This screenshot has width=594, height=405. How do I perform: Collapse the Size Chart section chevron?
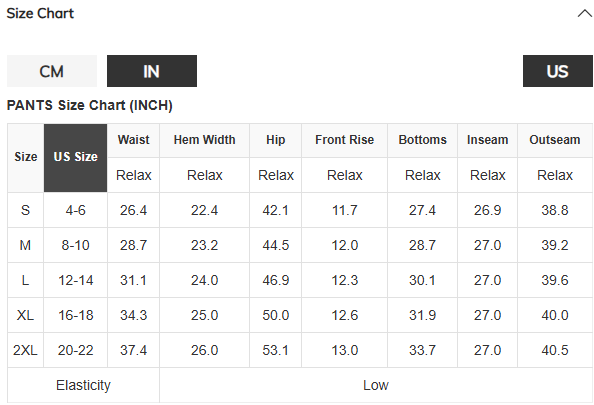pos(585,14)
